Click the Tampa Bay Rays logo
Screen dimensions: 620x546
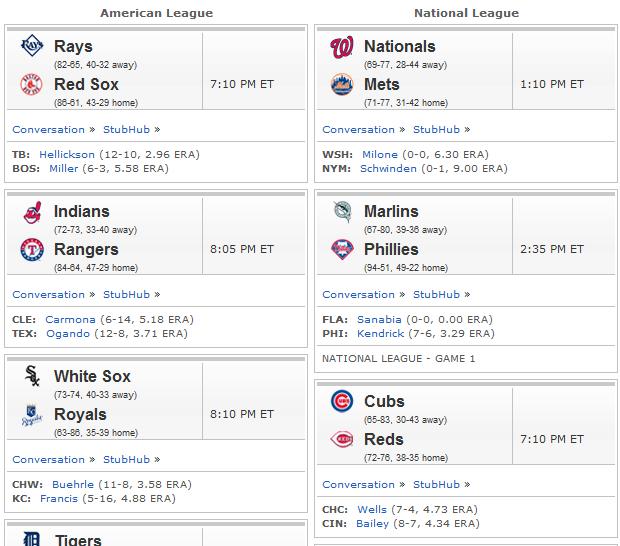(x=32, y=45)
